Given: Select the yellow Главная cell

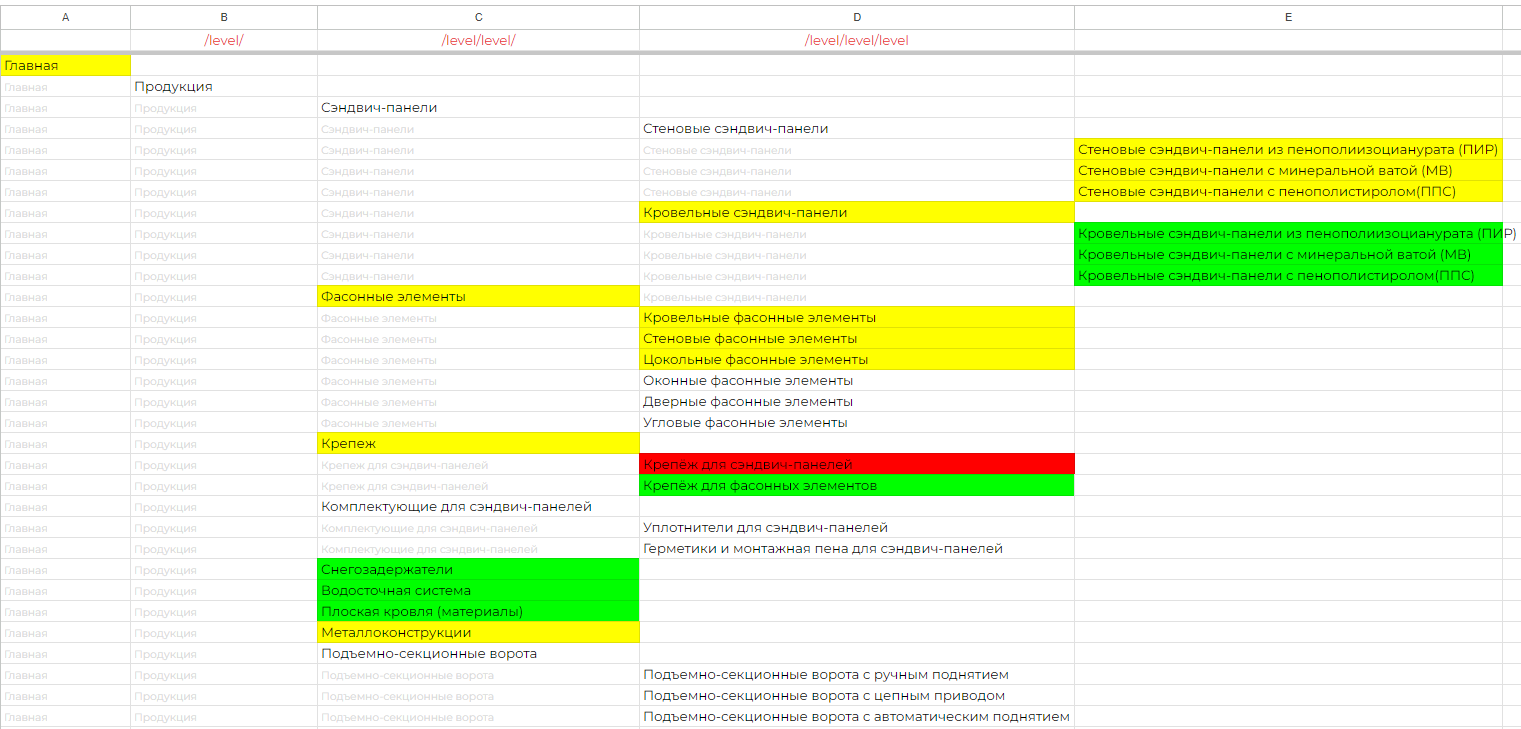Looking at the screenshot, I should [x=65, y=65].
